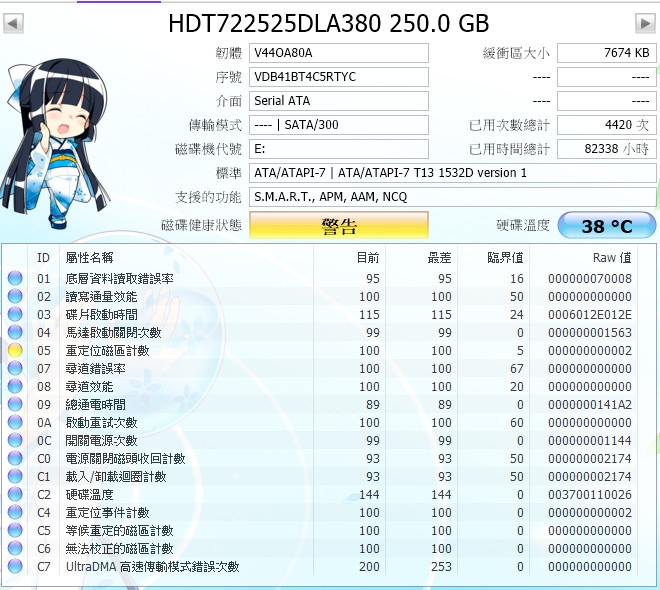Click the blue status icon for attribute 0C
Image resolution: width=660 pixels, height=590 pixels.
click(x=15, y=440)
